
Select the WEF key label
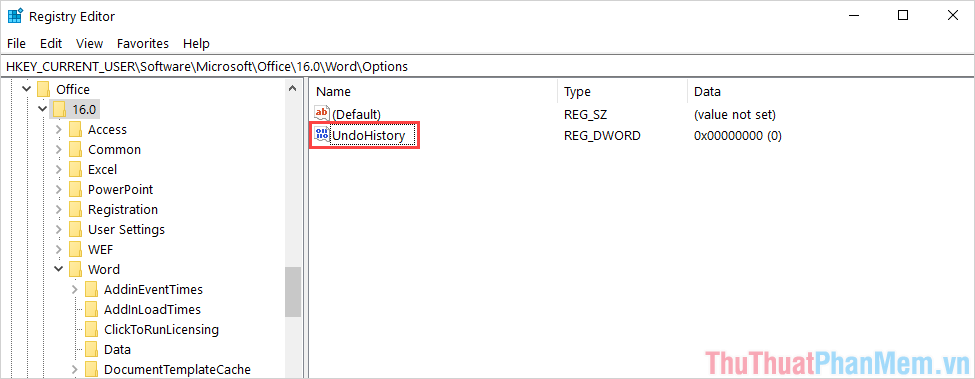tap(100, 249)
